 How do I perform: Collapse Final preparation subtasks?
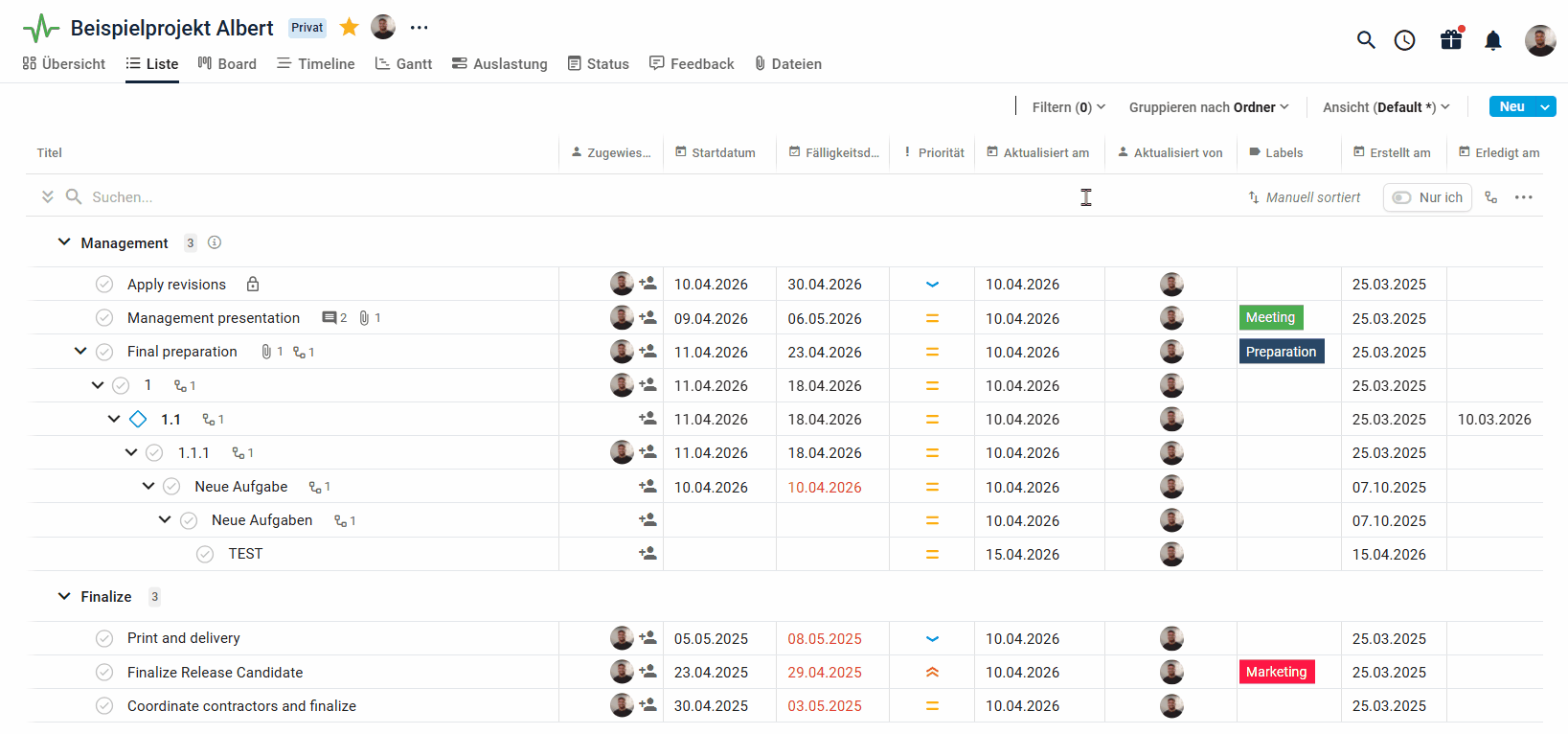pyautogui.click(x=80, y=352)
